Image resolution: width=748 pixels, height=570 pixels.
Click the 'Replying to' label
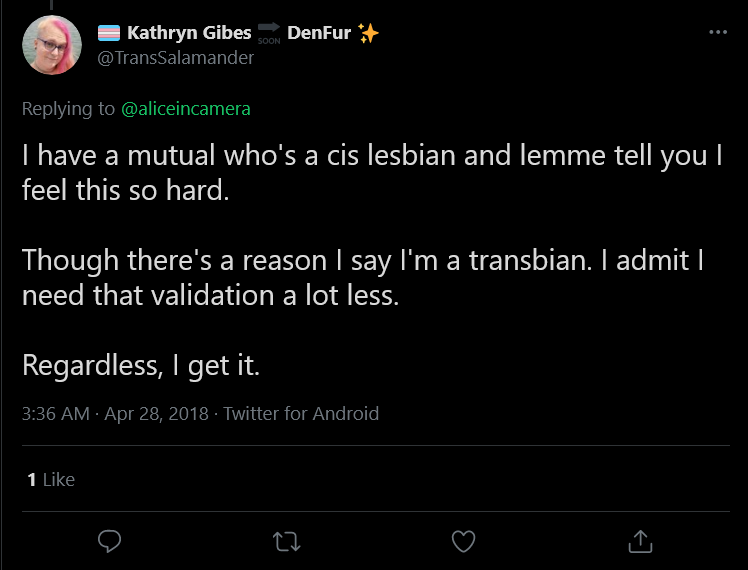[x=68, y=109]
